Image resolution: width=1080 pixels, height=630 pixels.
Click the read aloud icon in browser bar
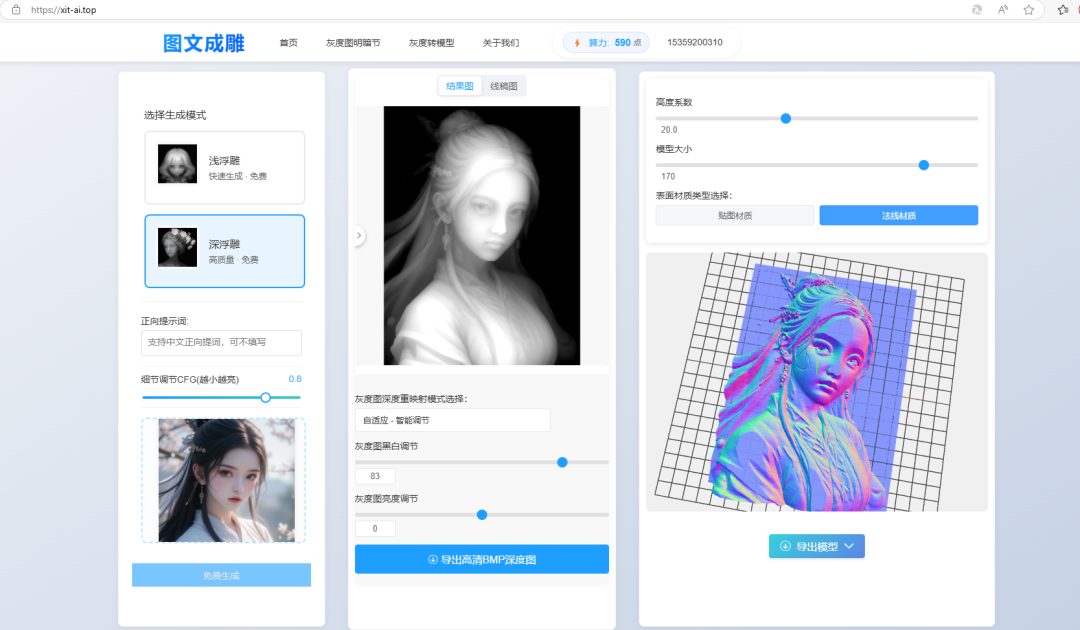tap(1003, 10)
